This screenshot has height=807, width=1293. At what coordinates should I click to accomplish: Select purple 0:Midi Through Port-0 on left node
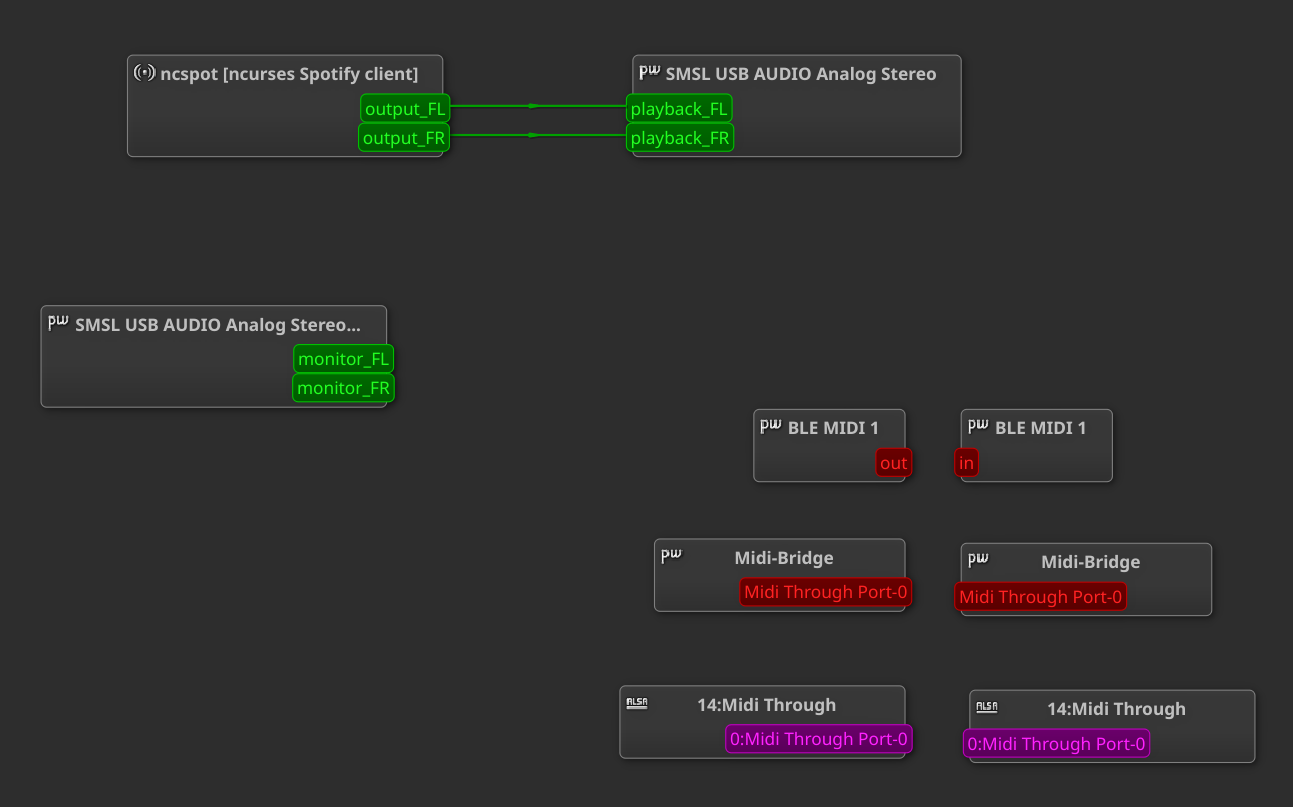pyautogui.click(x=818, y=740)
